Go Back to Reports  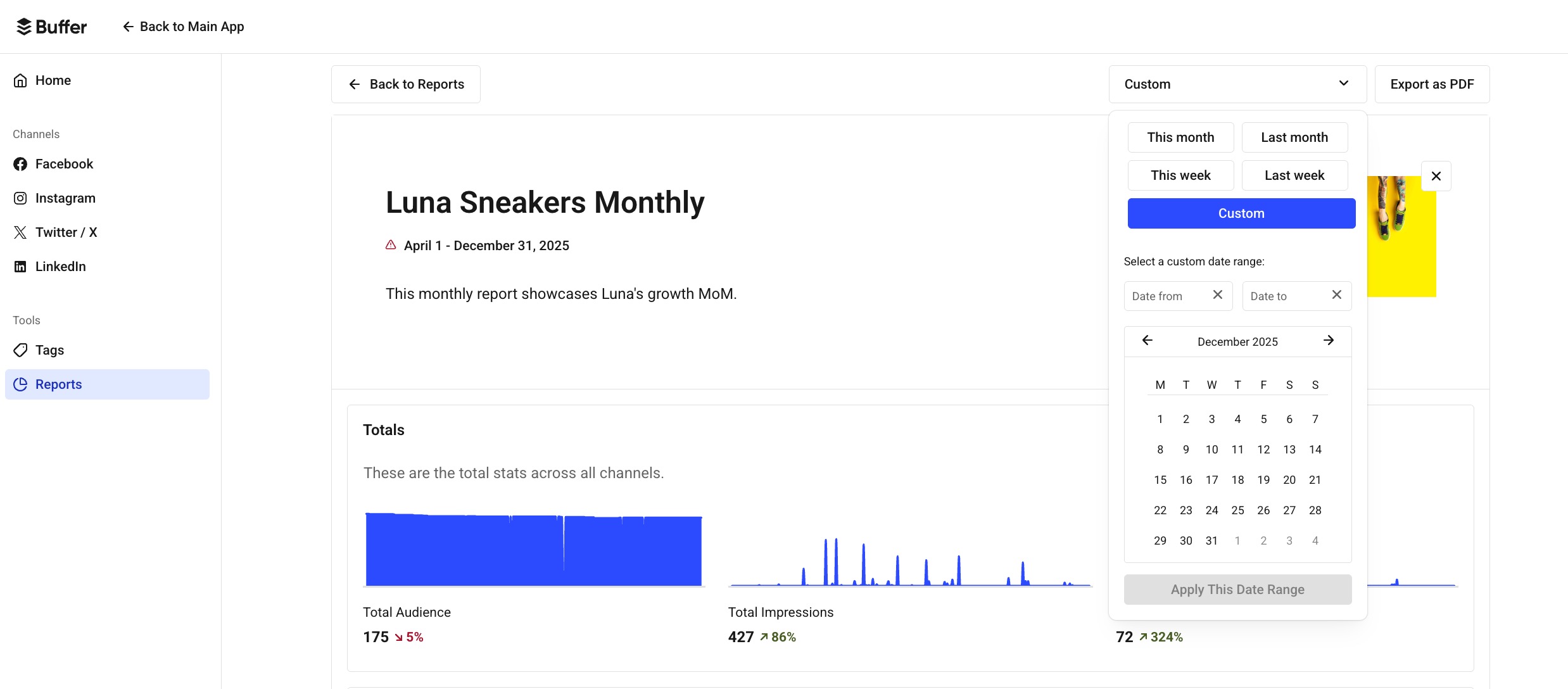coord(405,84)
